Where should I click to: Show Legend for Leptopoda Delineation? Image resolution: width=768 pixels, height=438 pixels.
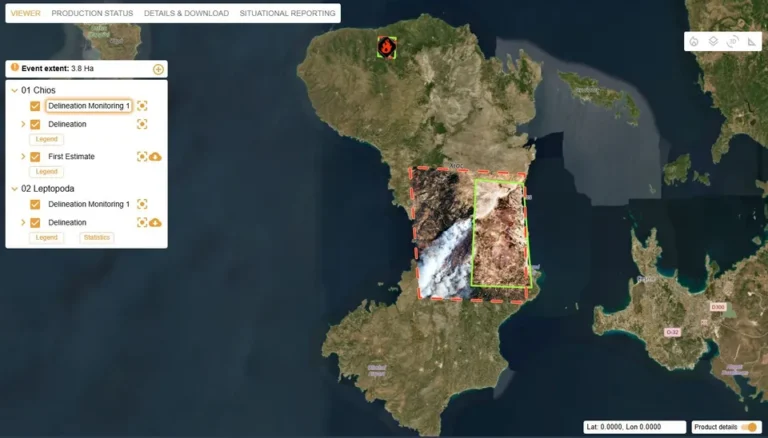click(x=47, y=238)
